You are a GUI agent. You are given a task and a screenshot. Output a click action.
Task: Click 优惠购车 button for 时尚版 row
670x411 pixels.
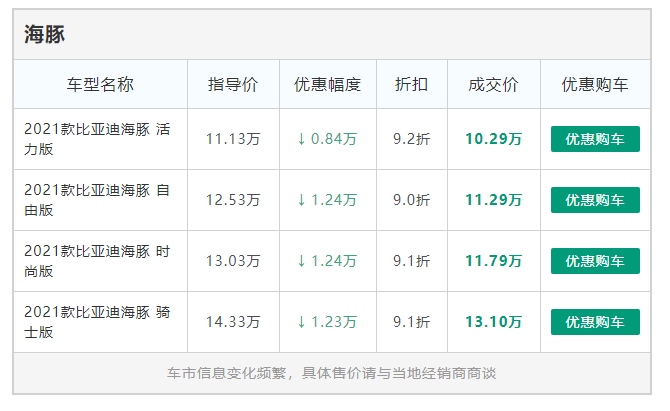595,261
